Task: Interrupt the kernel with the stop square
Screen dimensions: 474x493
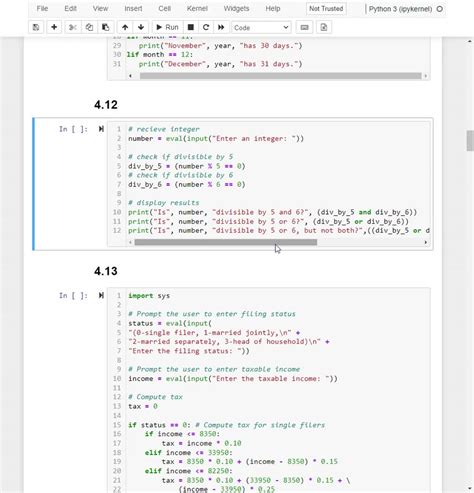Action: tap(191, 27)
